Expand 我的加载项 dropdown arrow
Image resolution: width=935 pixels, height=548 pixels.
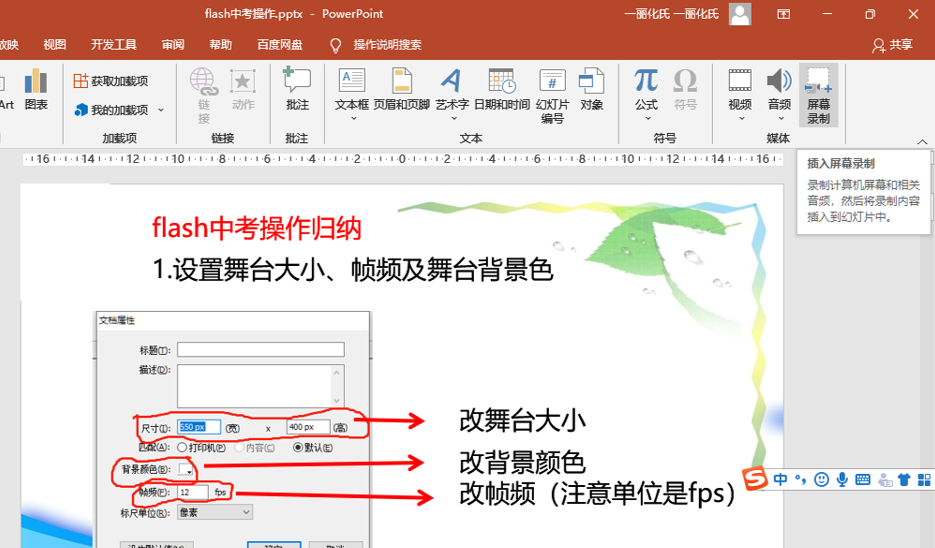pos(161,110)
